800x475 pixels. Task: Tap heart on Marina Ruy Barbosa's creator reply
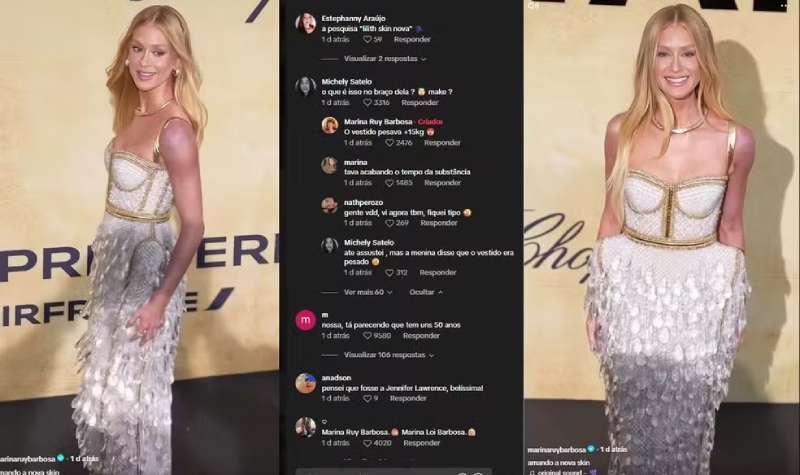pos(389,143)
